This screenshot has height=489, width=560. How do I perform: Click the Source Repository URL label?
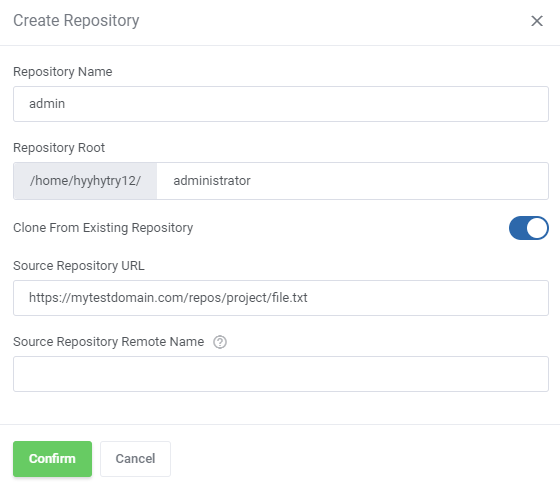pyautogui.click(x=79, y=266)
